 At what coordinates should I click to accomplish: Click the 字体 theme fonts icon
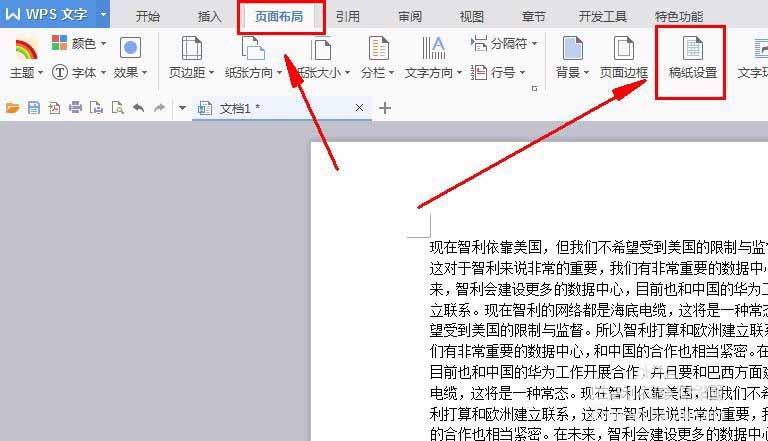pyautogui.click(x=60, y=73)
